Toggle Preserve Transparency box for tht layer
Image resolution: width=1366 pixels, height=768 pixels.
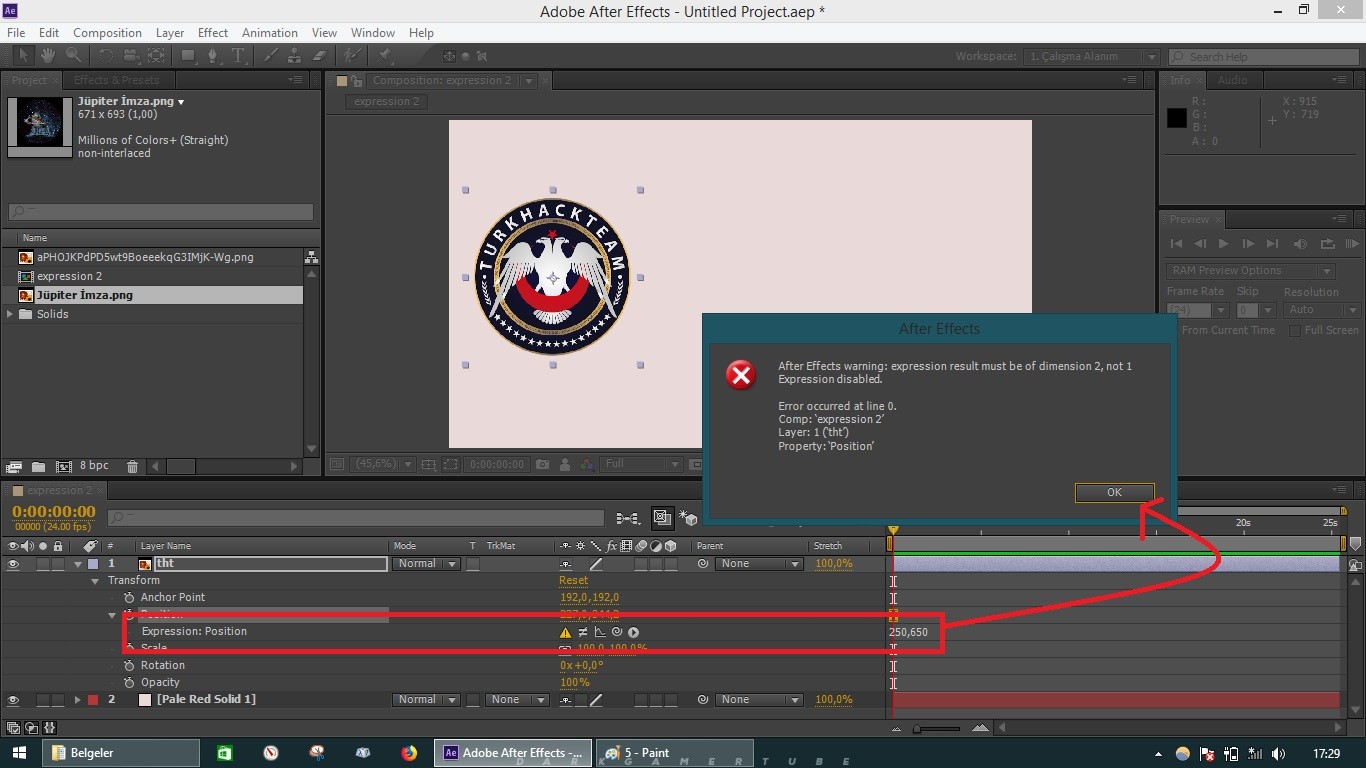coord(473,564)
